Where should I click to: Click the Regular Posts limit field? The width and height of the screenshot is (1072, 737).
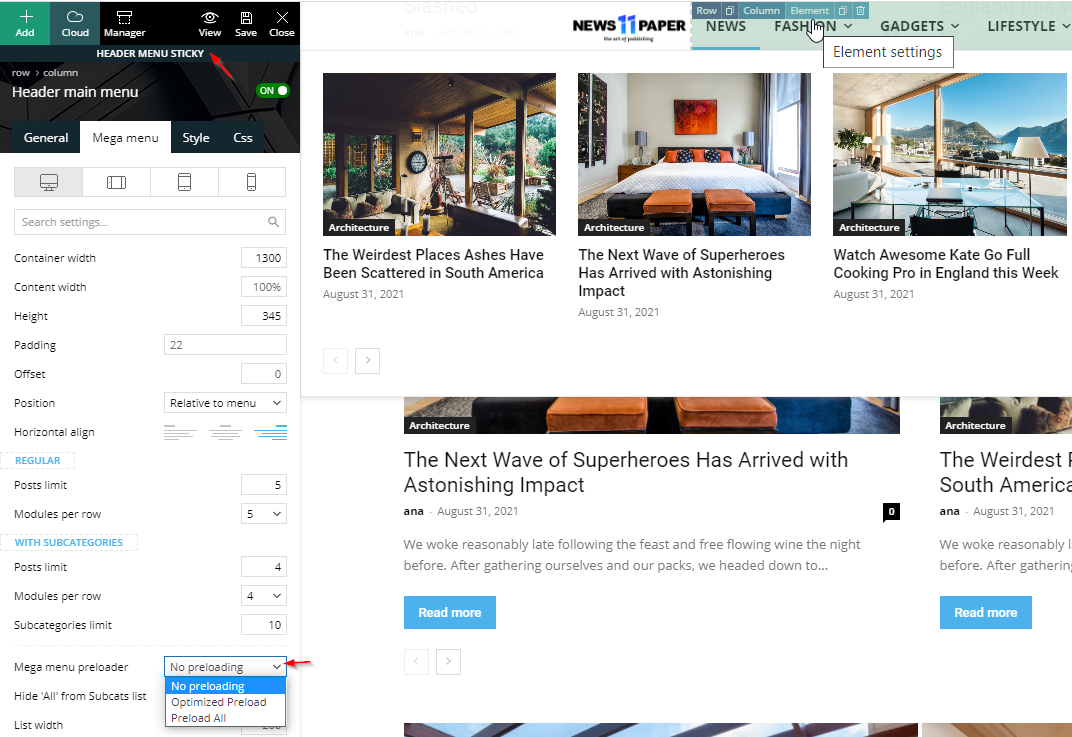tap(263, 485)
